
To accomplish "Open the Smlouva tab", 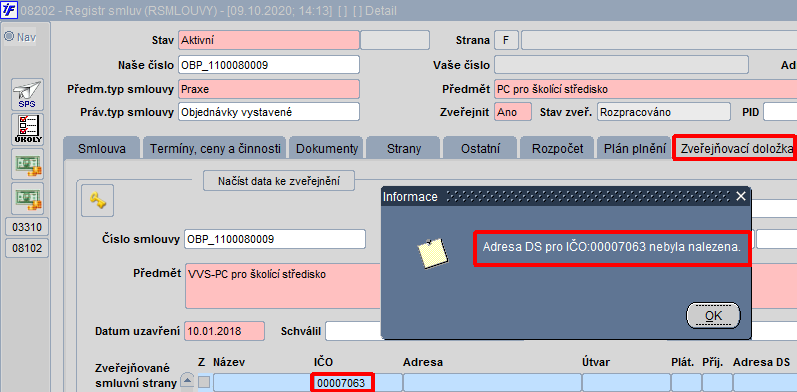I will (x=102, y=149).
